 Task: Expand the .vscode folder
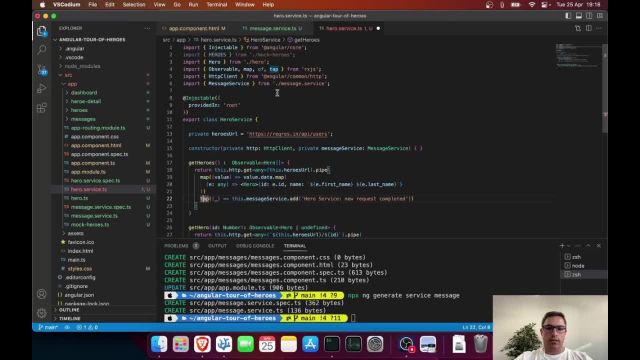(74, 58)
